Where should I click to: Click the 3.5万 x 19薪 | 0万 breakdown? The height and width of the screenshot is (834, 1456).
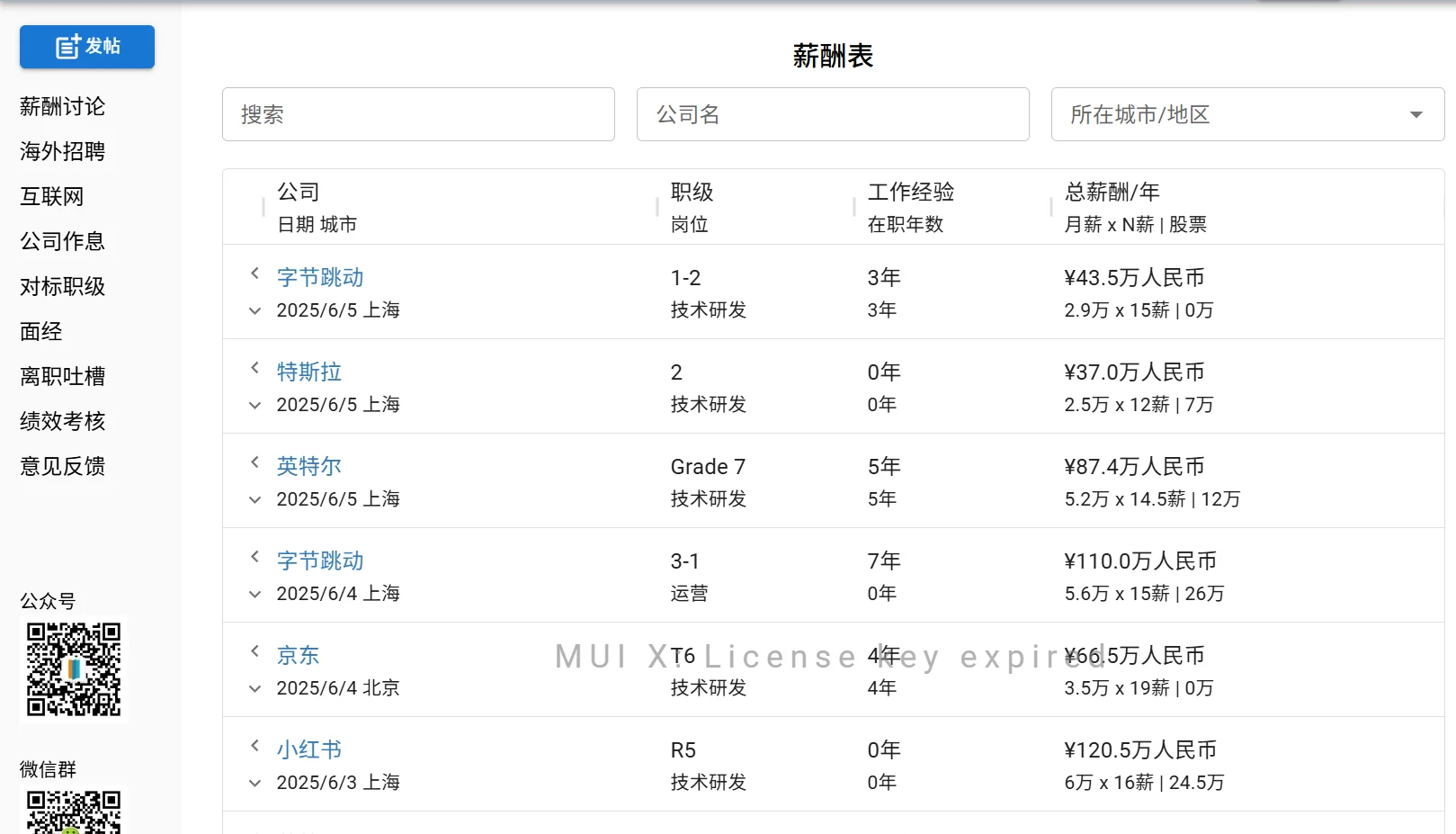pos(1139,687)
